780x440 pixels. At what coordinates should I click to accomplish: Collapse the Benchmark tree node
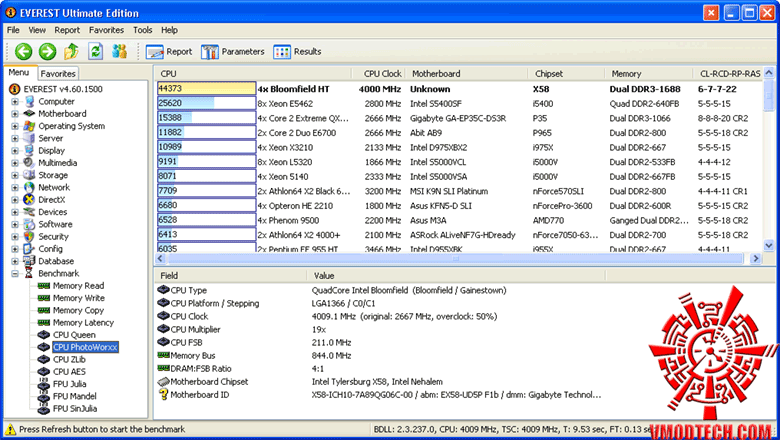click(x=15, y=273)
